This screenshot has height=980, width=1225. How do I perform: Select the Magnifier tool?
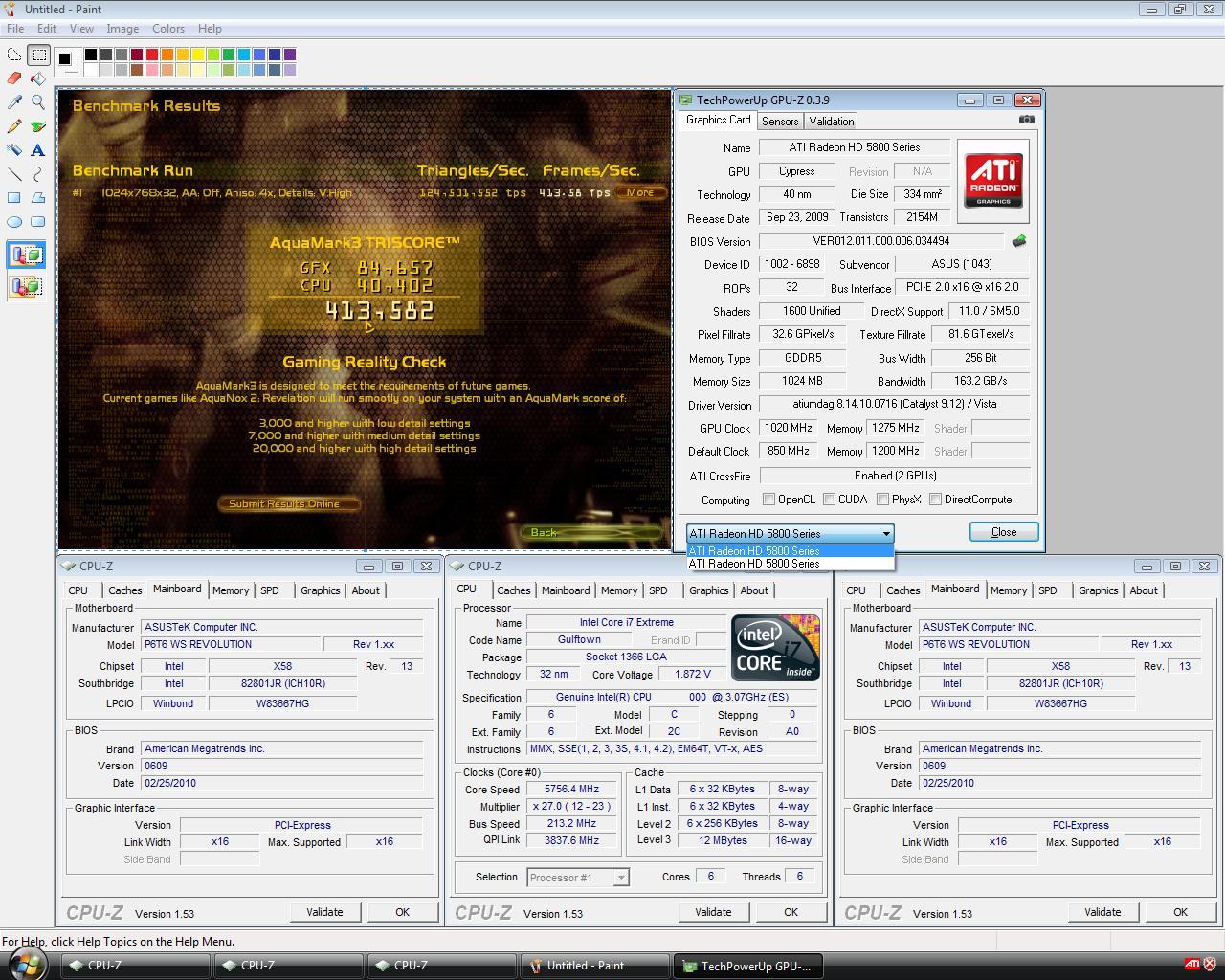(x=38, y=102)
